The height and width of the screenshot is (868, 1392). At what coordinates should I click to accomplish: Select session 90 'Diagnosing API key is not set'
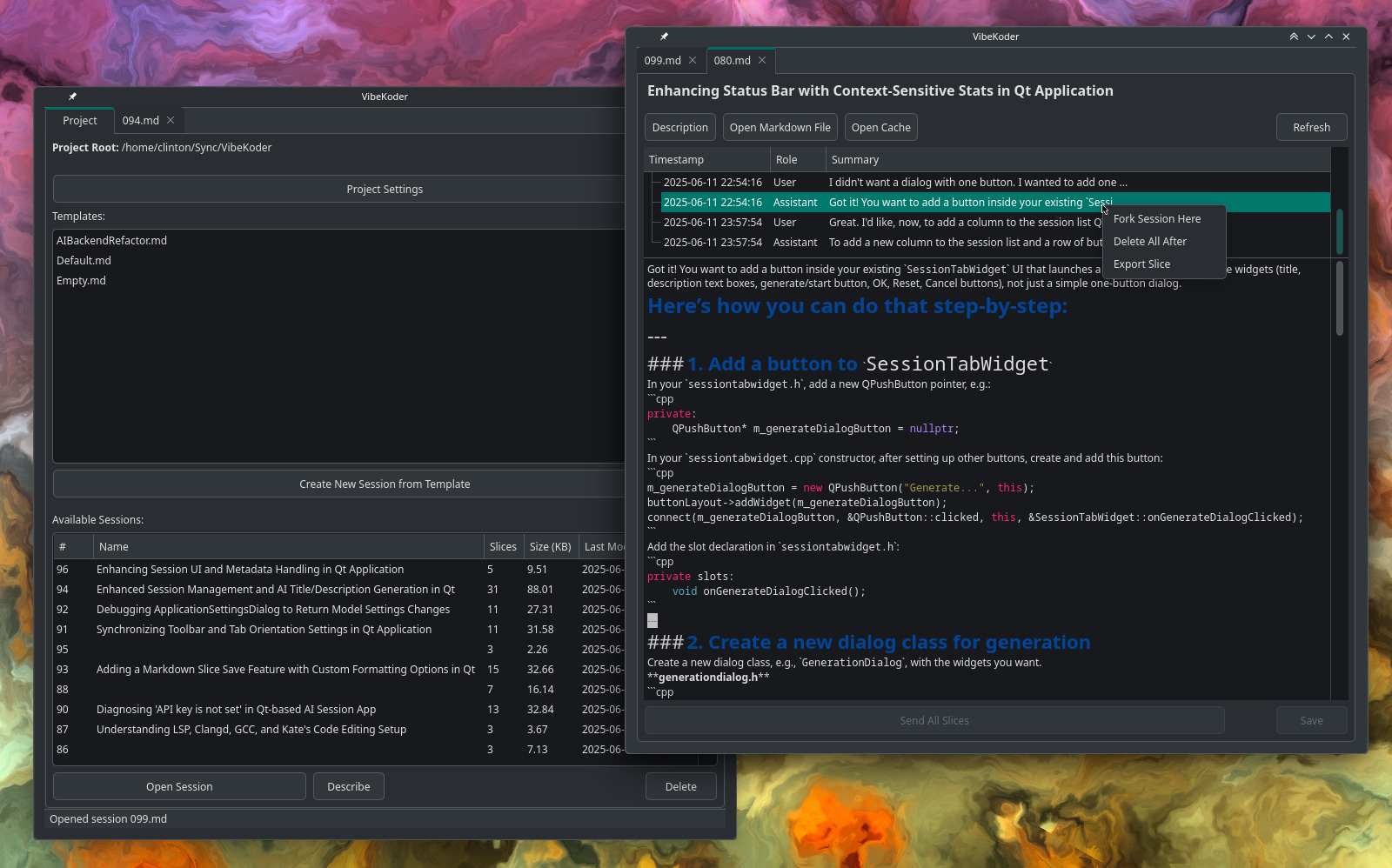tap(339, 710)
